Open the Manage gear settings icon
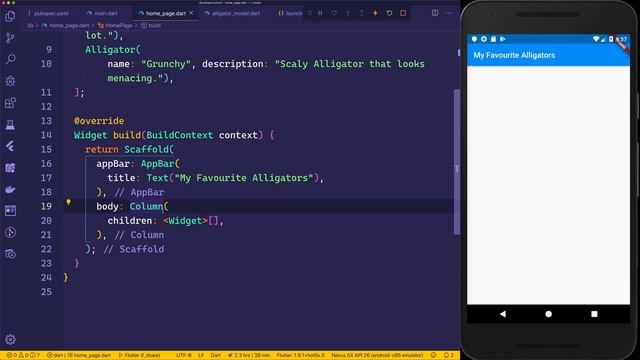Viewport: 640px width, 360px height. point(10,339)
